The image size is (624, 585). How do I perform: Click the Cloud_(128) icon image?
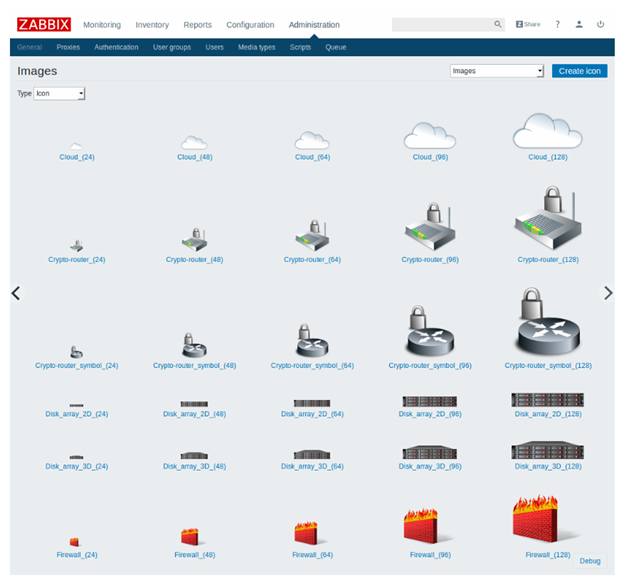click(548, 131)
